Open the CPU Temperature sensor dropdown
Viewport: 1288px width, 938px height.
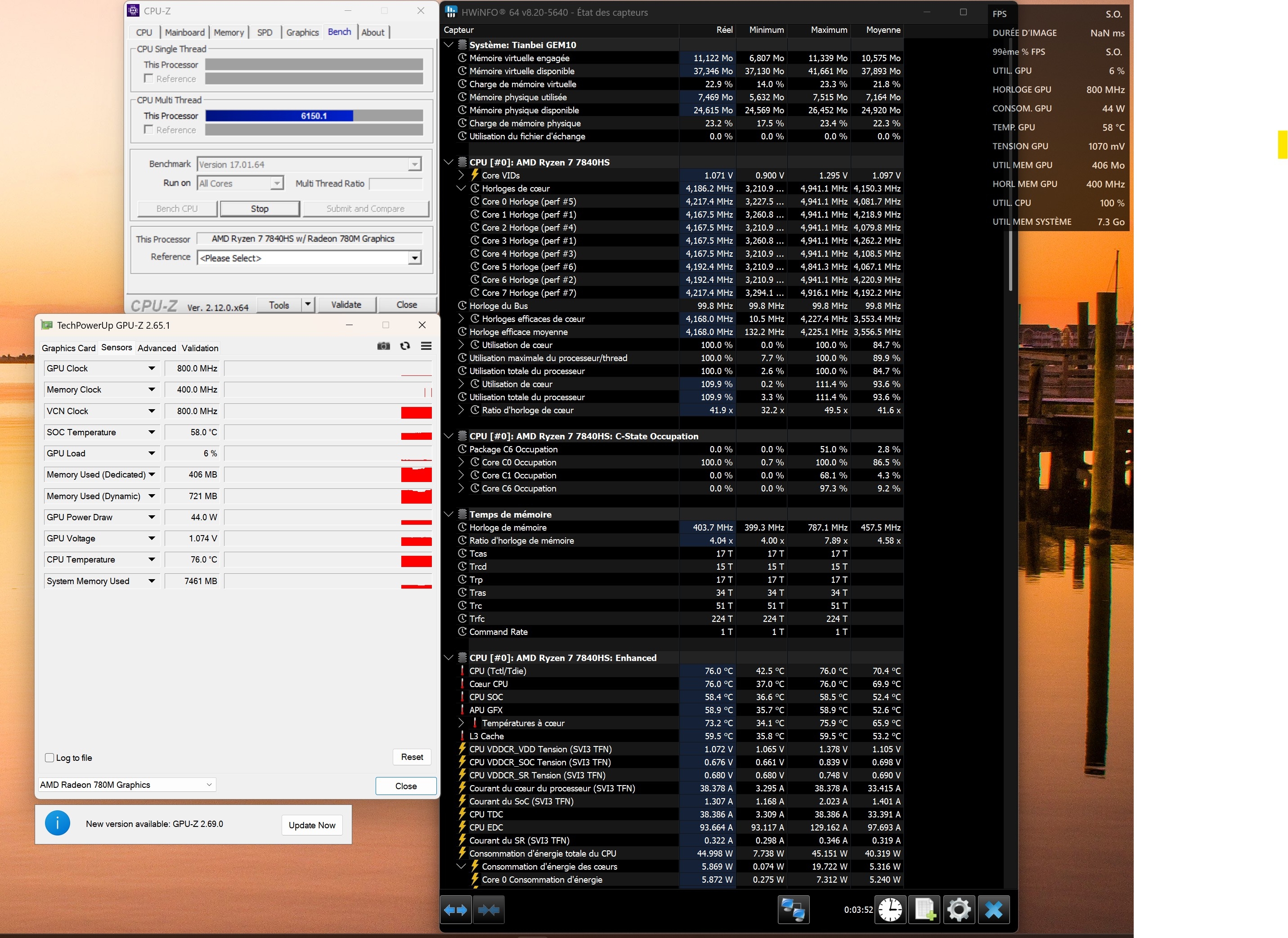[x=152, y=559]
